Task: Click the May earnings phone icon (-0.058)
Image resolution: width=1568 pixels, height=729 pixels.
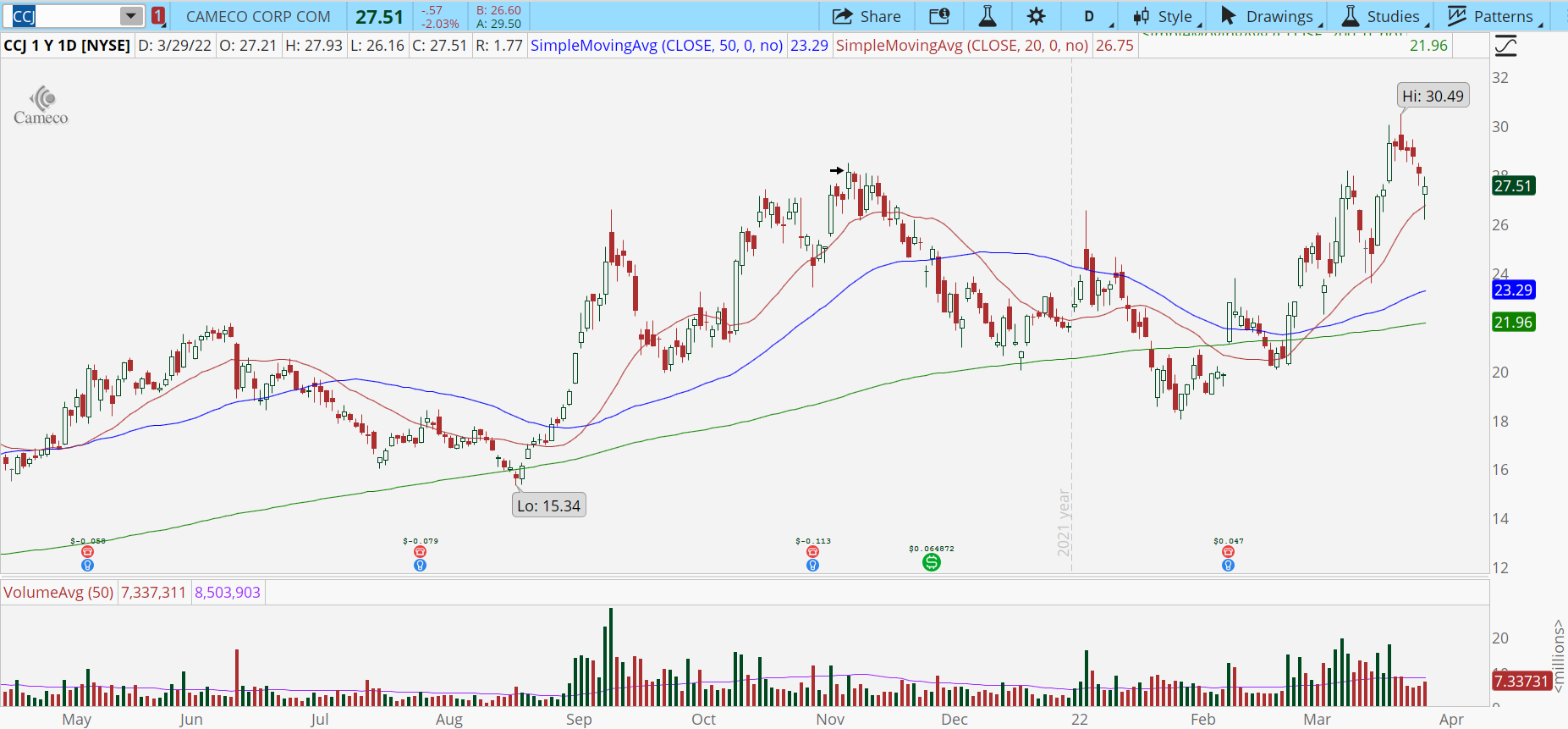Action: 87,552
